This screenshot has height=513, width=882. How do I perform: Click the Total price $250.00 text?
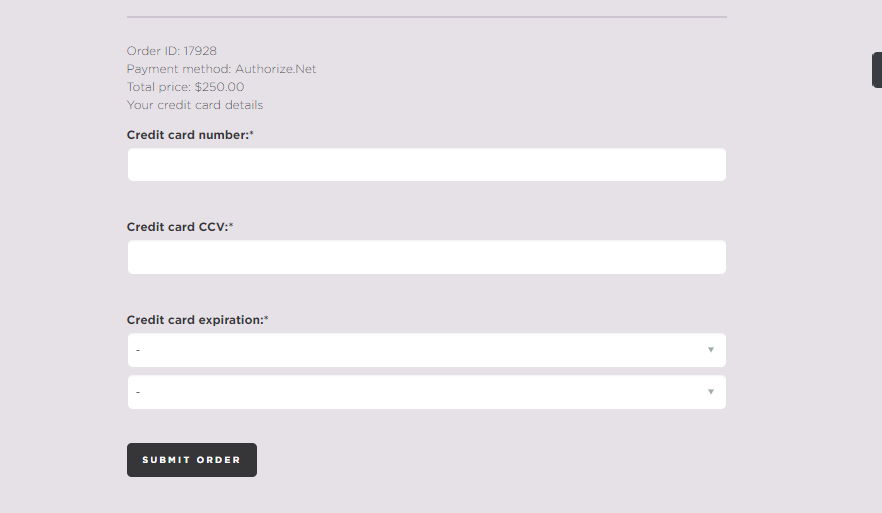click(x=185, y=87)
